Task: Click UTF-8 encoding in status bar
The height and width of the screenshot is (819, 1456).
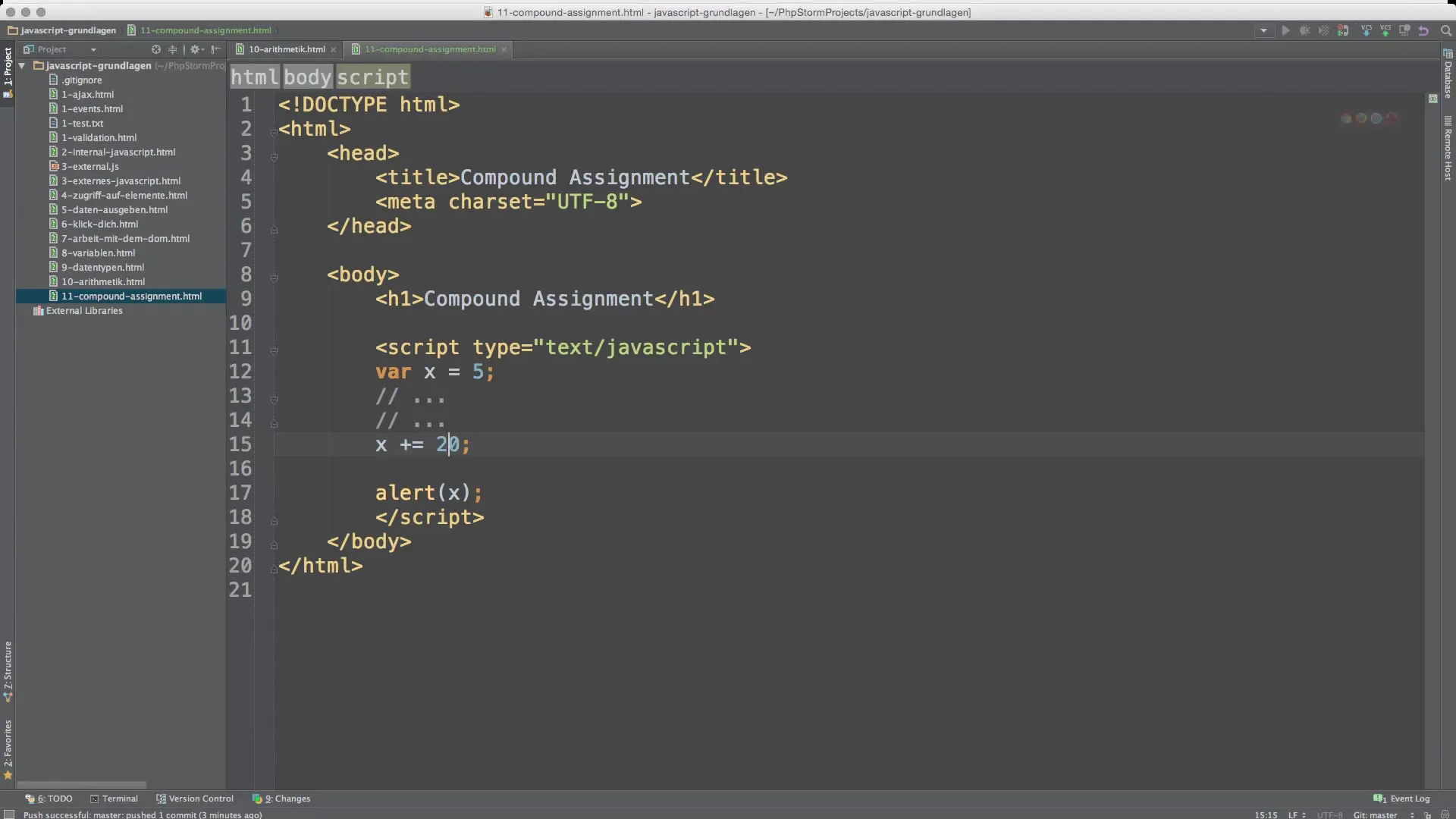Action: point(1329,815)
